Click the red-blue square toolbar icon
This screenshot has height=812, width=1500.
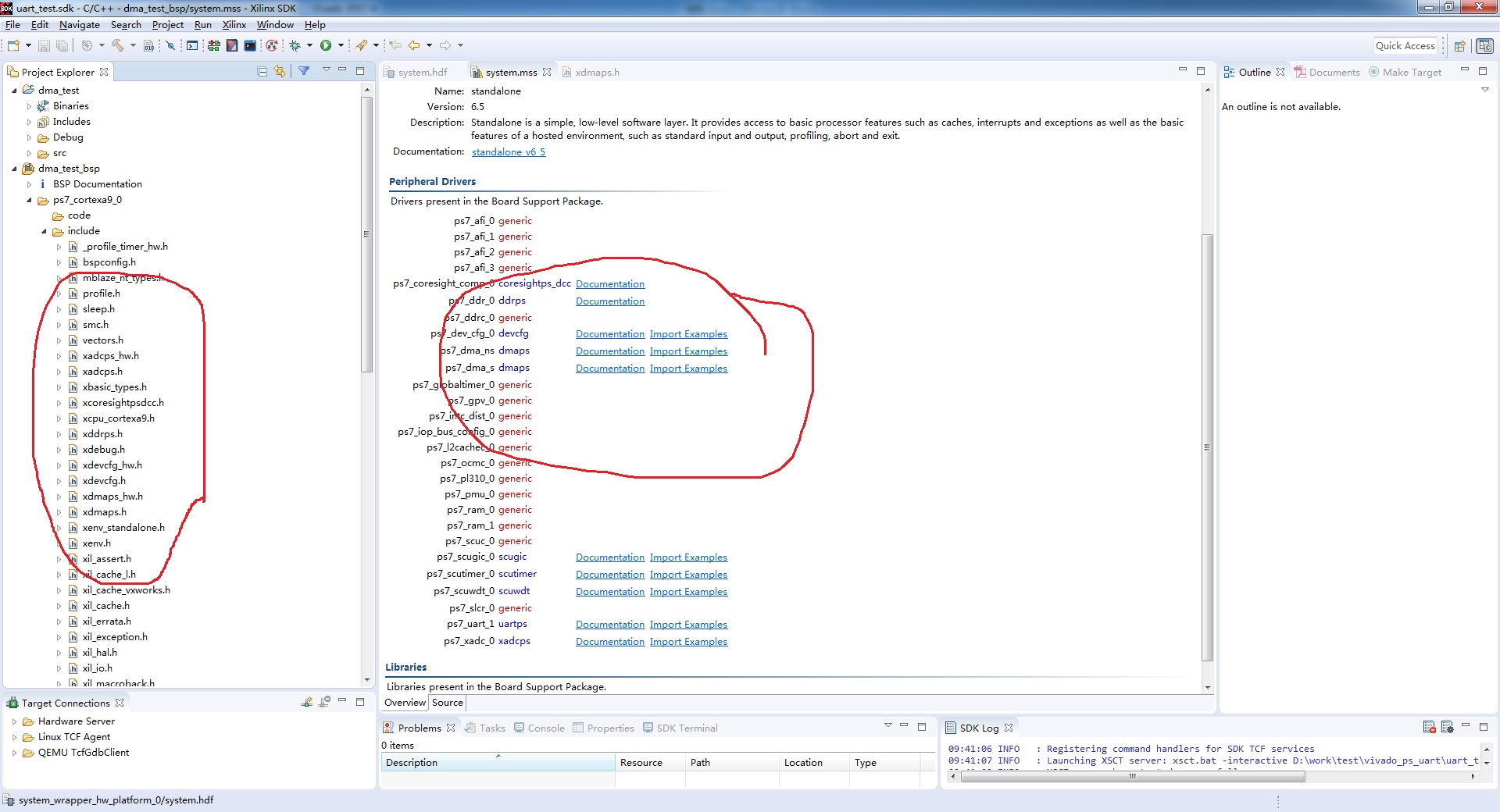point(232,46)
